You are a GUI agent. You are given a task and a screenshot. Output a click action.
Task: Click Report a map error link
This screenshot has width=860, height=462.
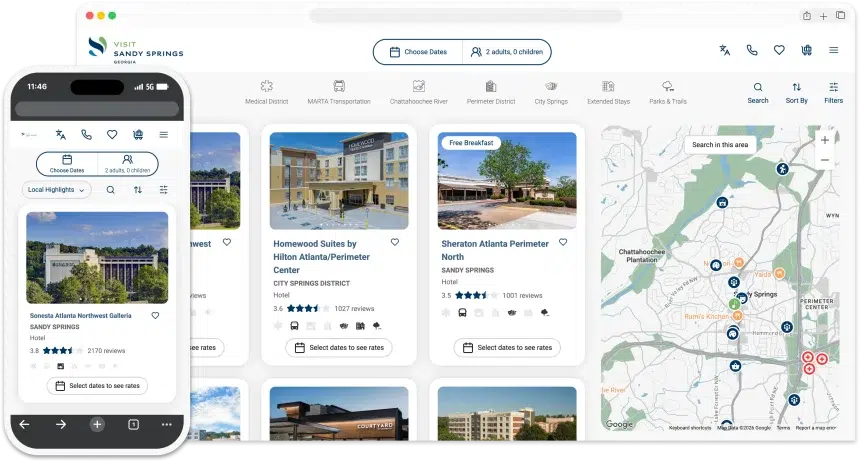tap(816, 428)
